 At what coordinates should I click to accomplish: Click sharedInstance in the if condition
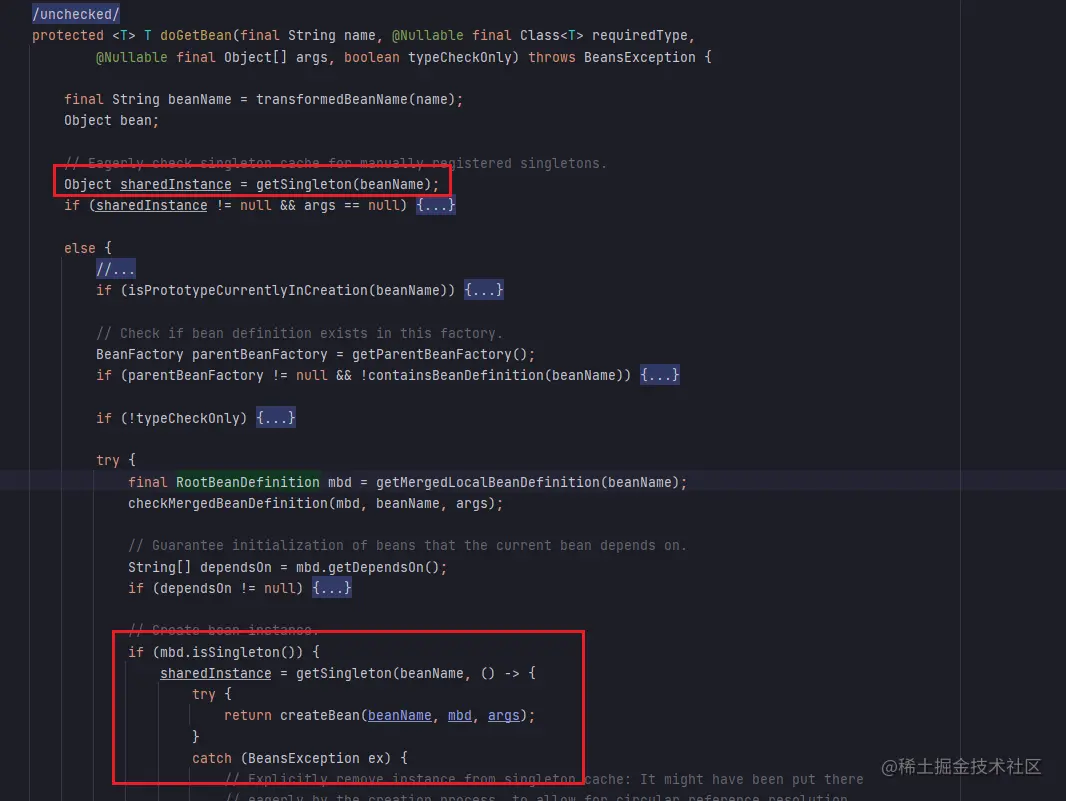(x=152, y=205)
